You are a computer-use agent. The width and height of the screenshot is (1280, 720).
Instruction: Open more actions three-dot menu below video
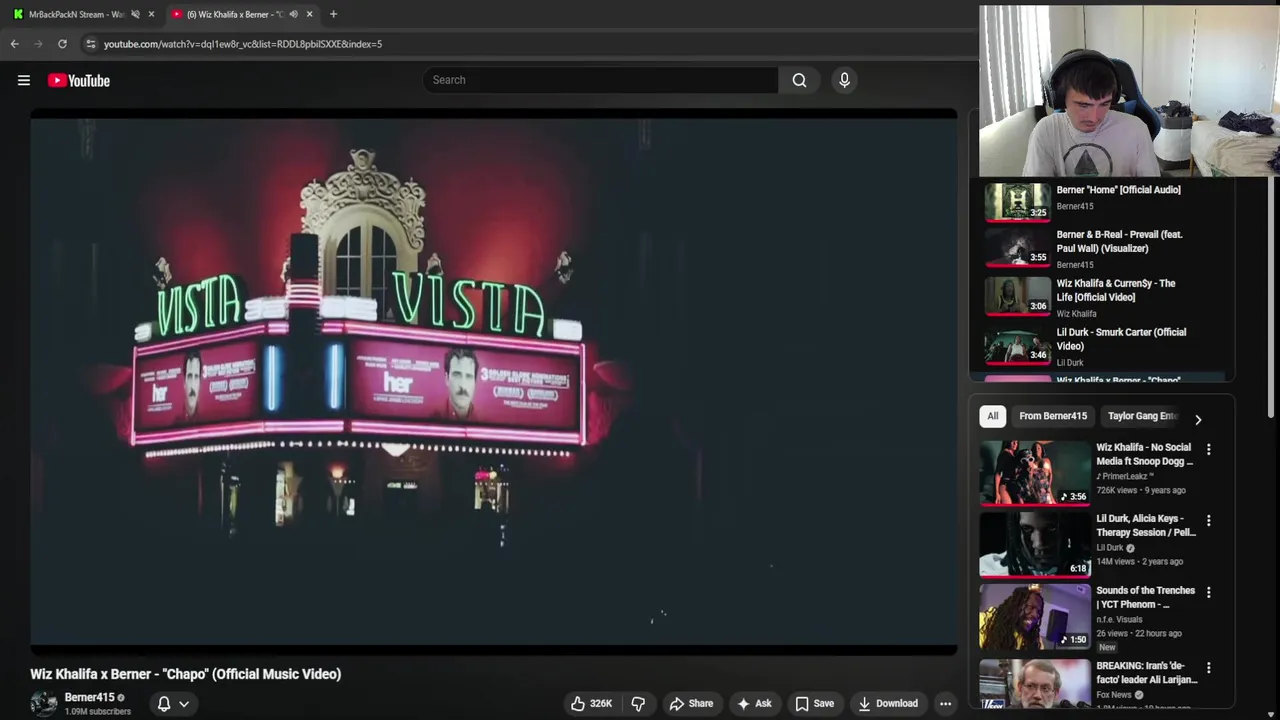945,704
